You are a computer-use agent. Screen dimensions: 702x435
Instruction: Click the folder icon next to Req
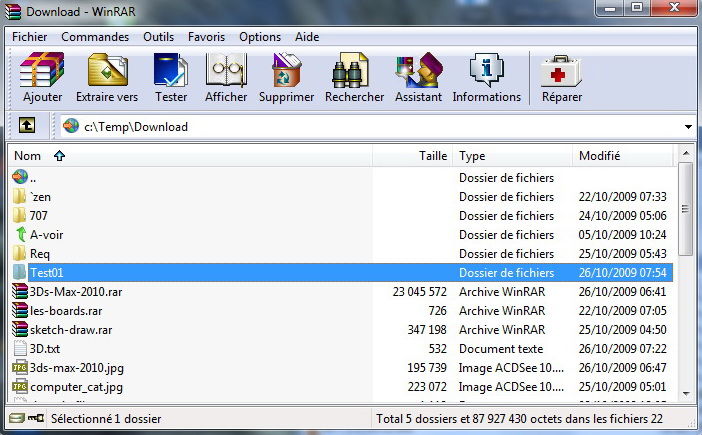tap(19, 253)
